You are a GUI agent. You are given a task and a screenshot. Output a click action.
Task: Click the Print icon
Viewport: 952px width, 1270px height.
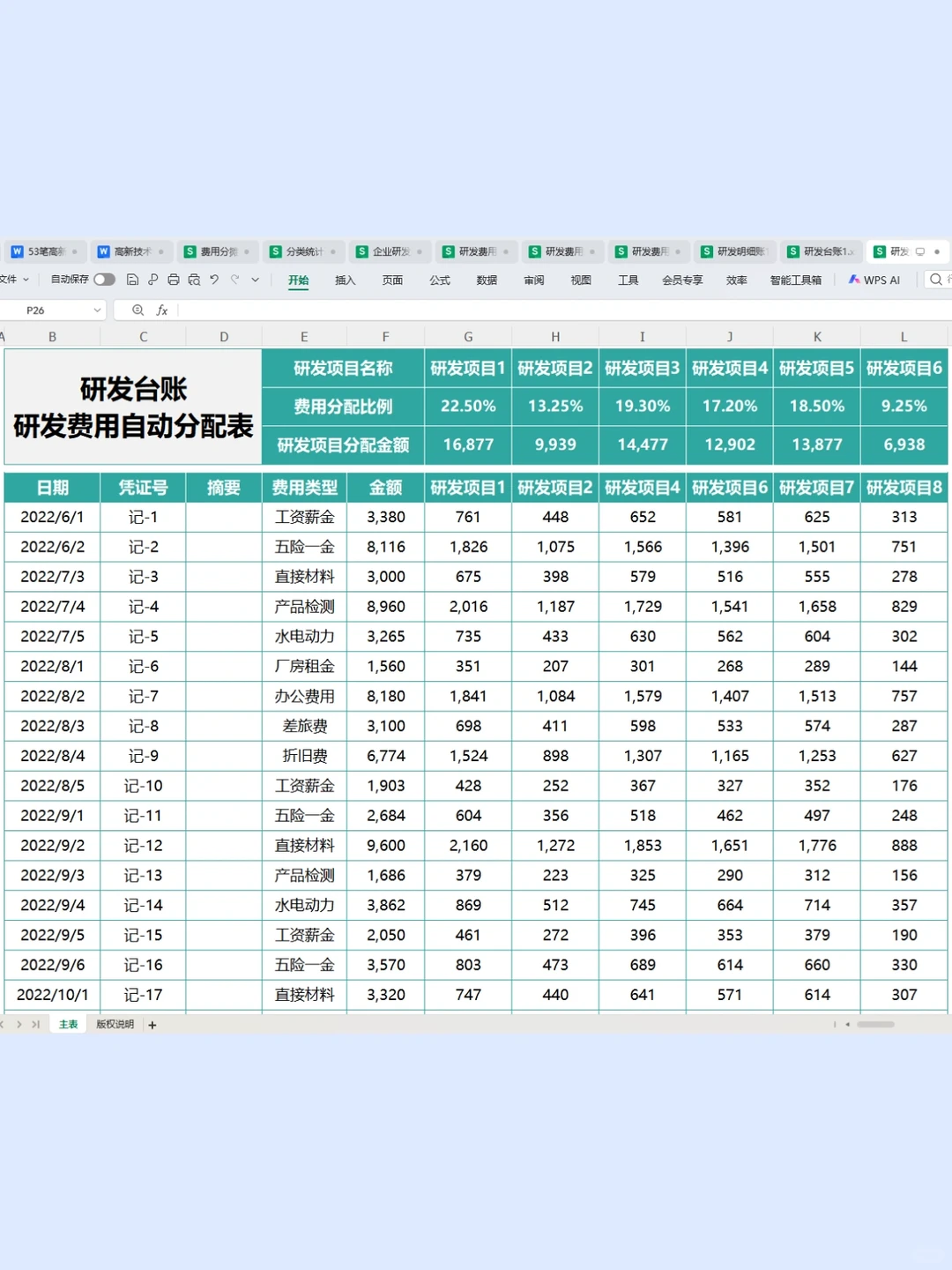click(174, 280)
